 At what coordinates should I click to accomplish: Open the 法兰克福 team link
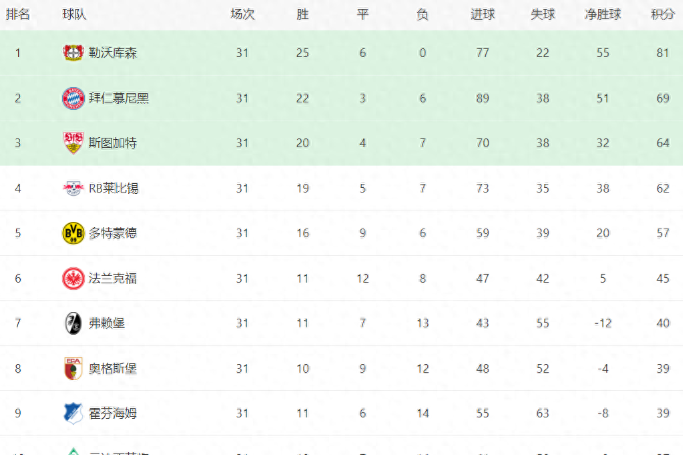click(x=112, y=277)
